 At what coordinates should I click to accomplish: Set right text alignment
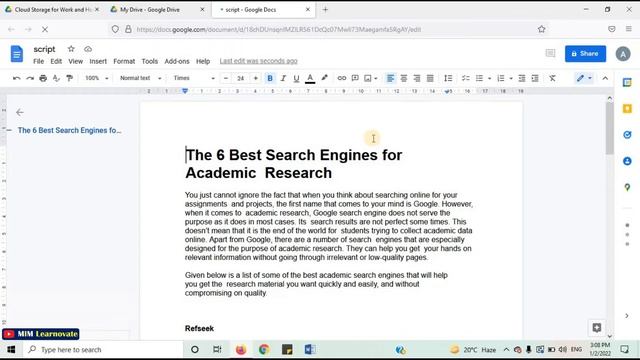417,78
